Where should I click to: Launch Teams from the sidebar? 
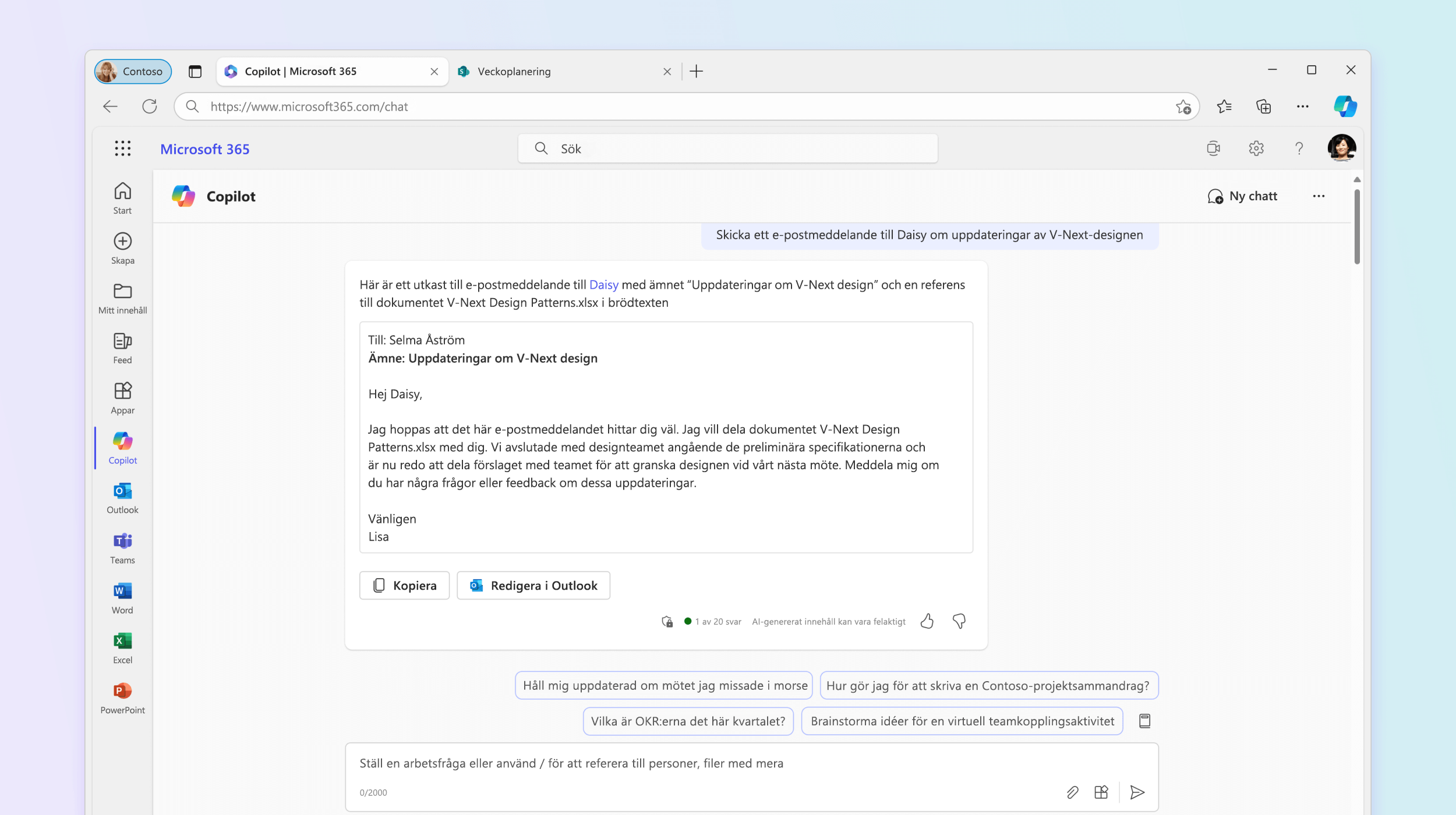click(x=122, y=548)
